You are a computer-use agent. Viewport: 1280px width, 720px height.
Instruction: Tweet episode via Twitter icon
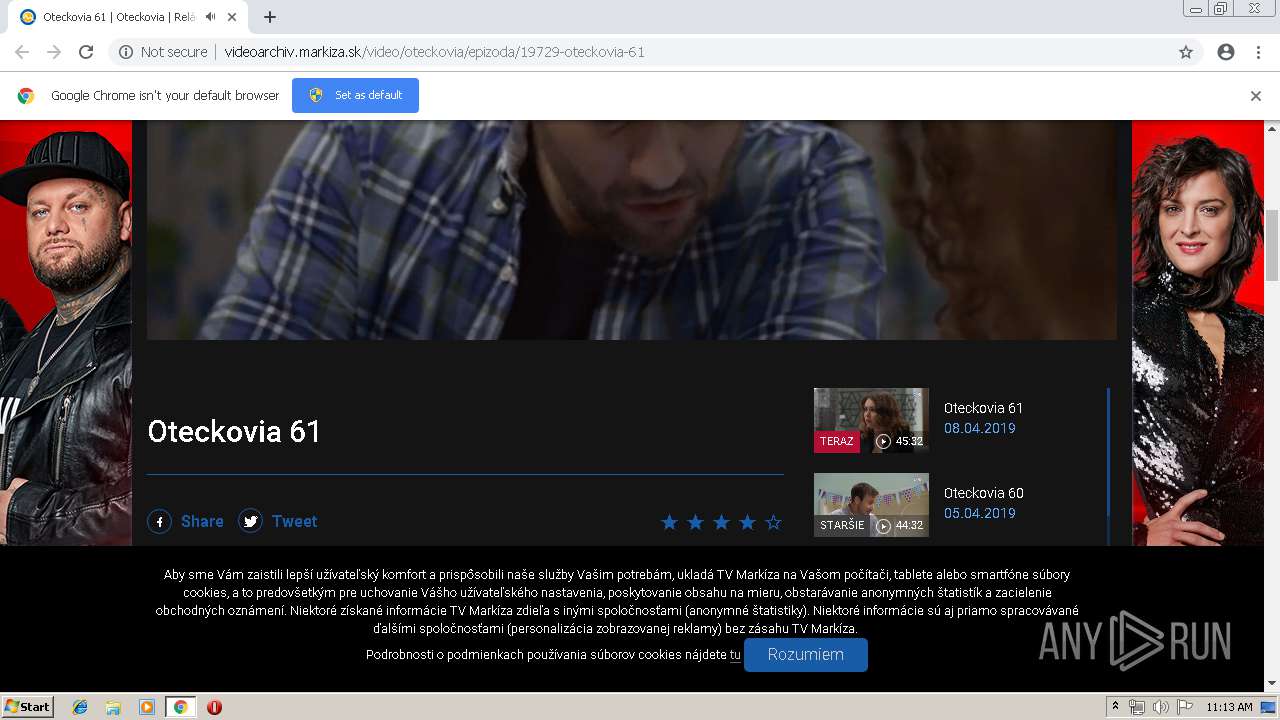tap(250, 521)
